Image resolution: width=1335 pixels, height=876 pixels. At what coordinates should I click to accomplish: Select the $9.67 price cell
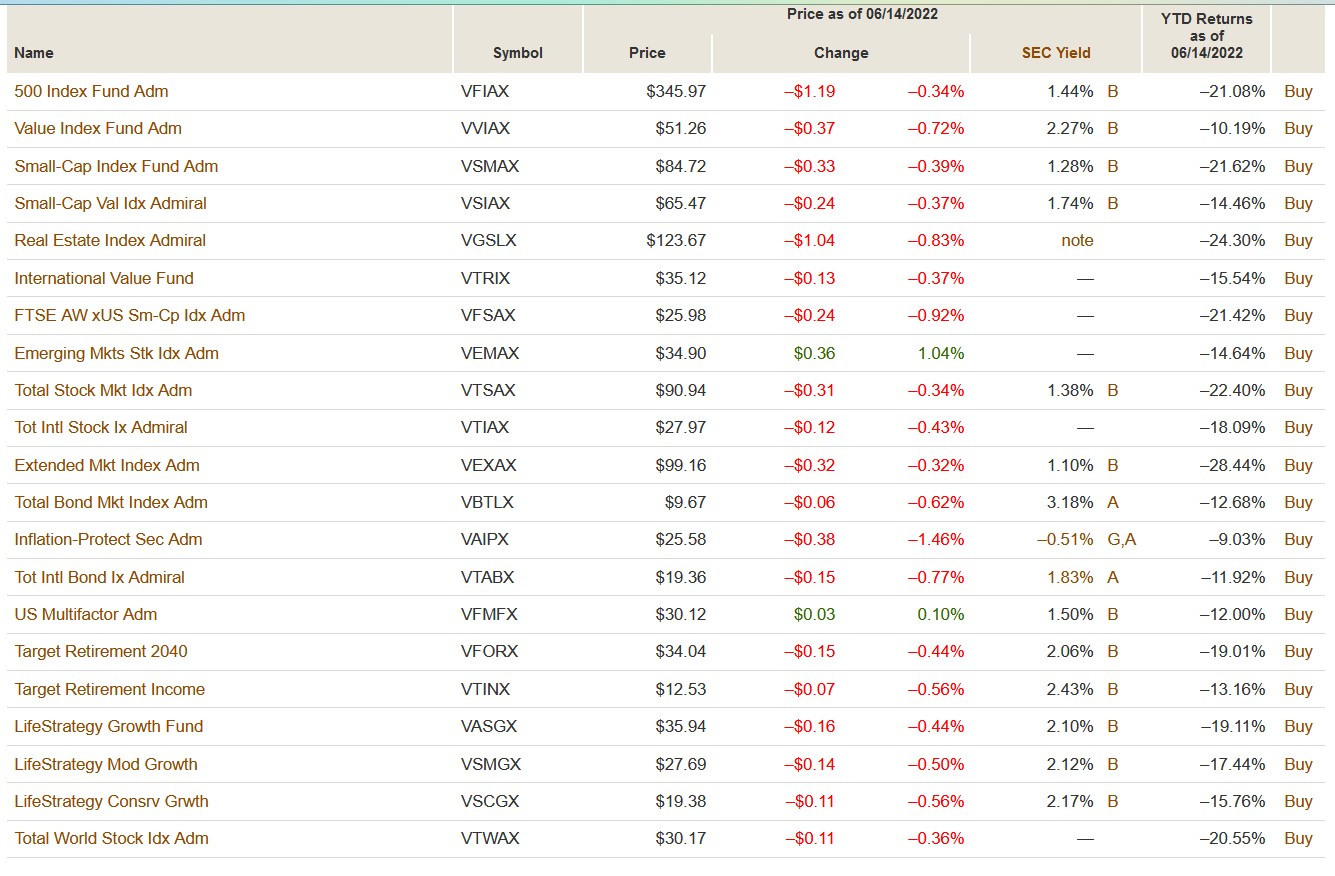tap(685, 502)
